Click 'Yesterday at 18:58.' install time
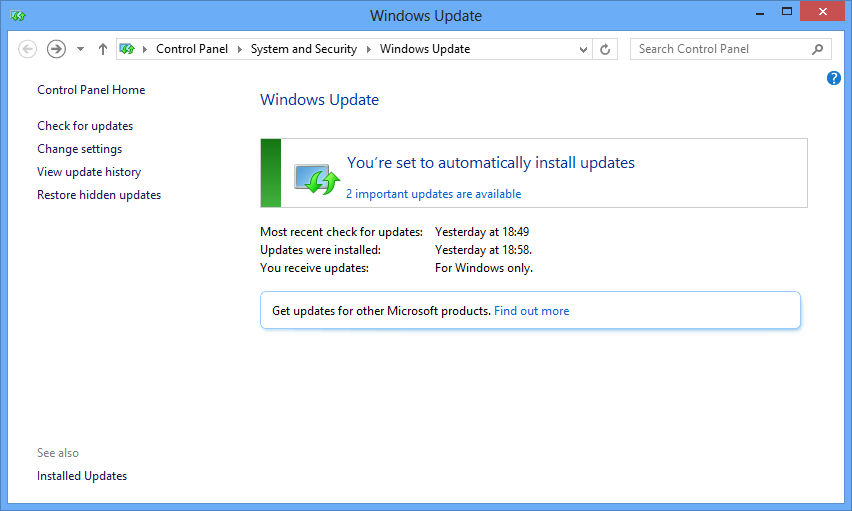The height and width of the screenshot is (511, 852). tap(484, 250)
